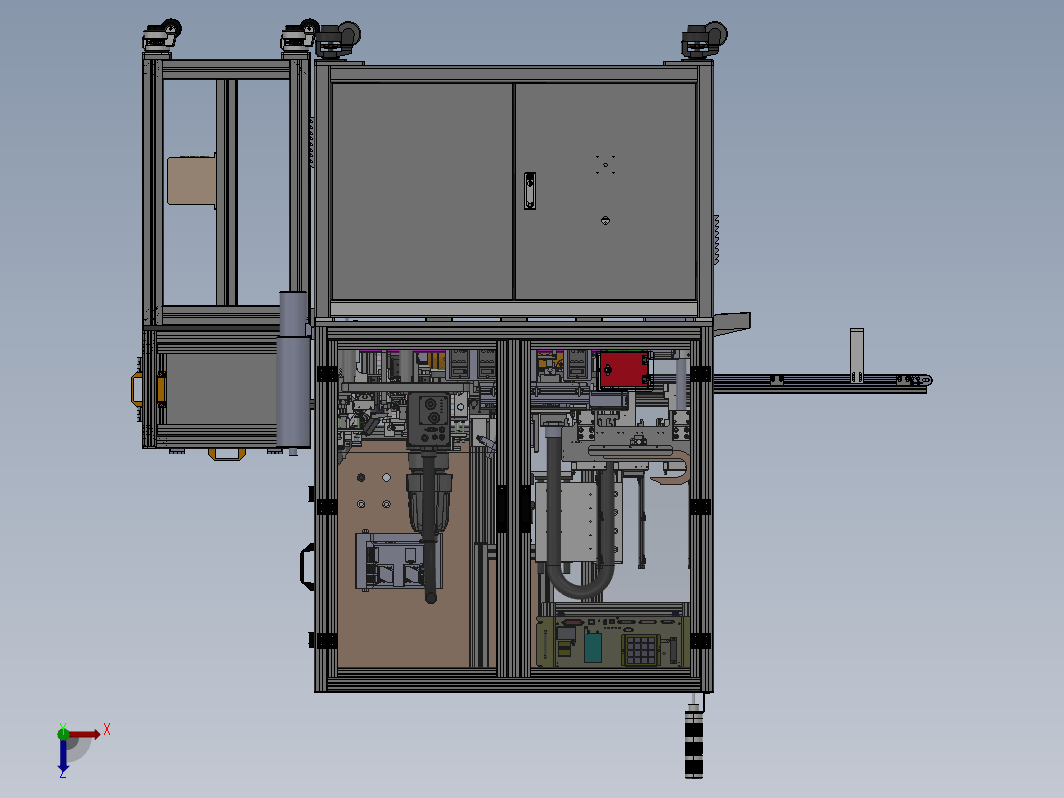The height and width of the screenshot is (798, 1064).
Task: Select the tan hook-shaped part
Action: 674,469
